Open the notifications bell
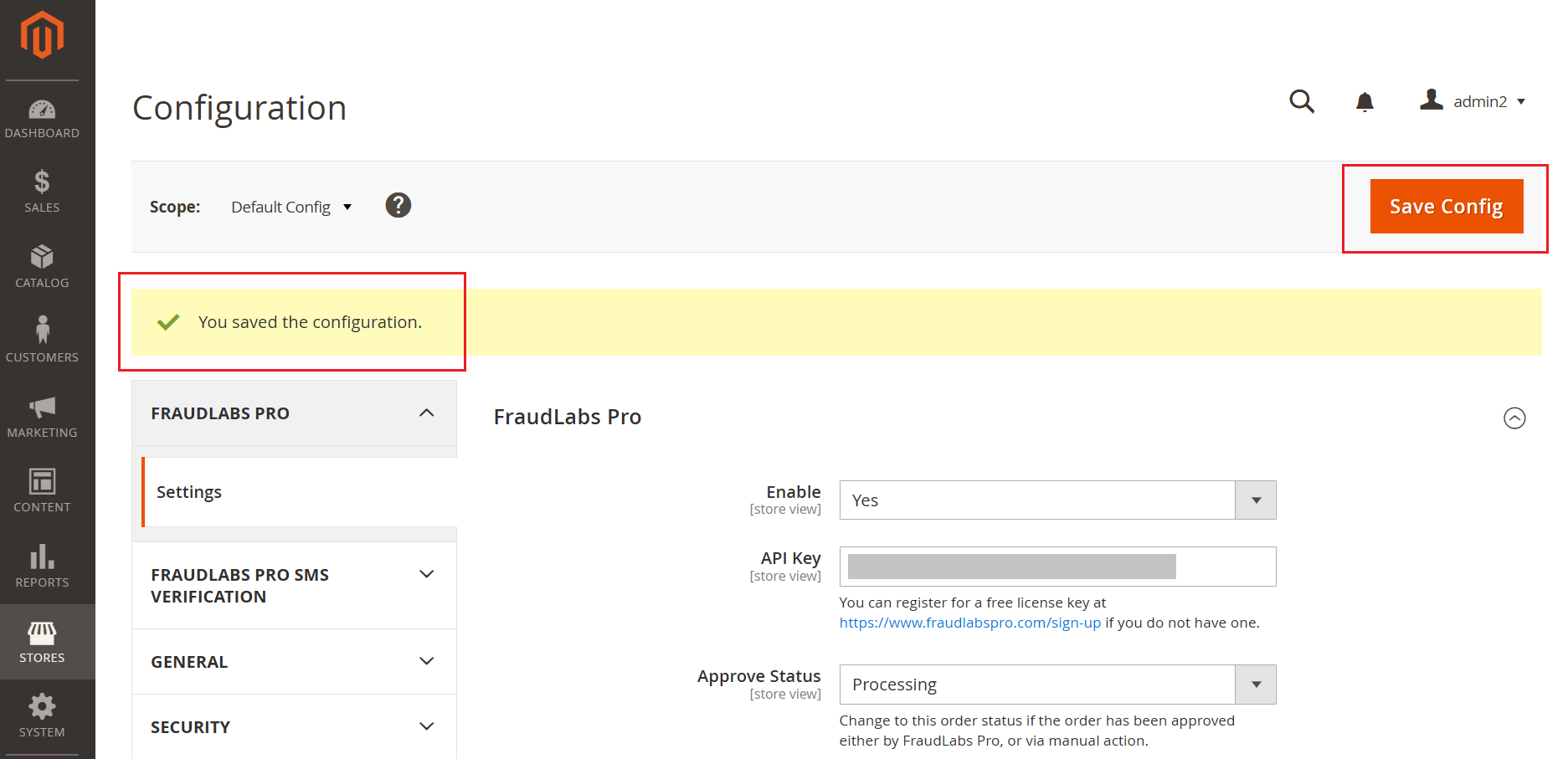This screenshot has height=759, width=1568. coord(1365,101)
